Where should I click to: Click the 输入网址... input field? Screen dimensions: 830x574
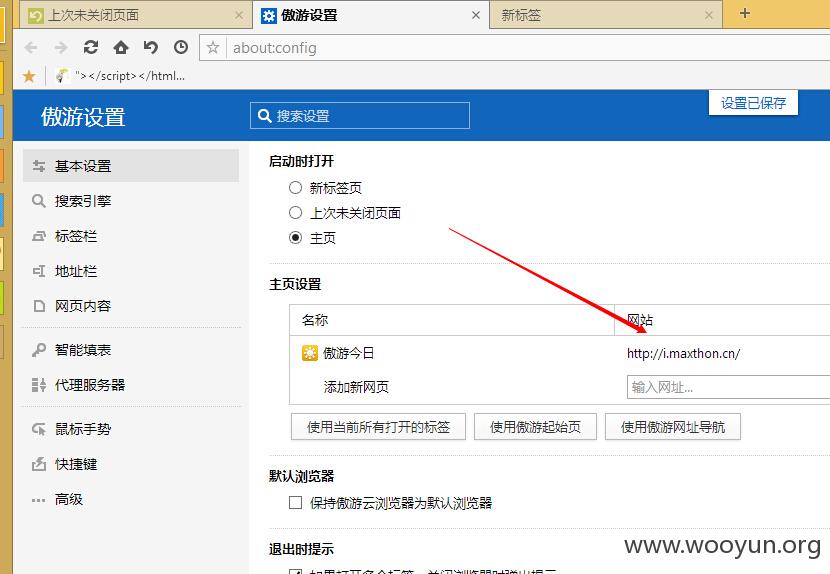click(x=728, y=387)
